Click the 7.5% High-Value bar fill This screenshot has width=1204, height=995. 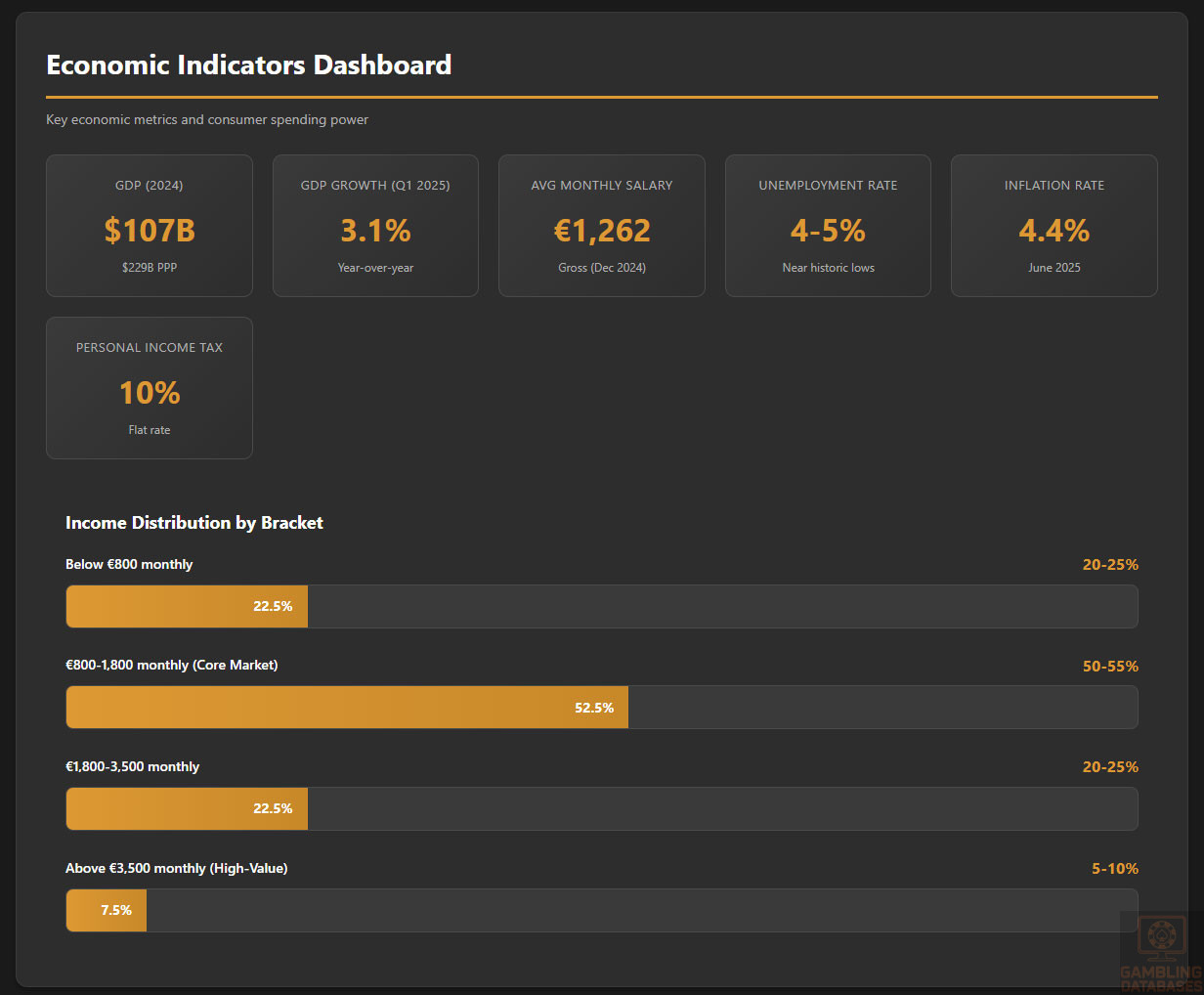tap(106, 911)
